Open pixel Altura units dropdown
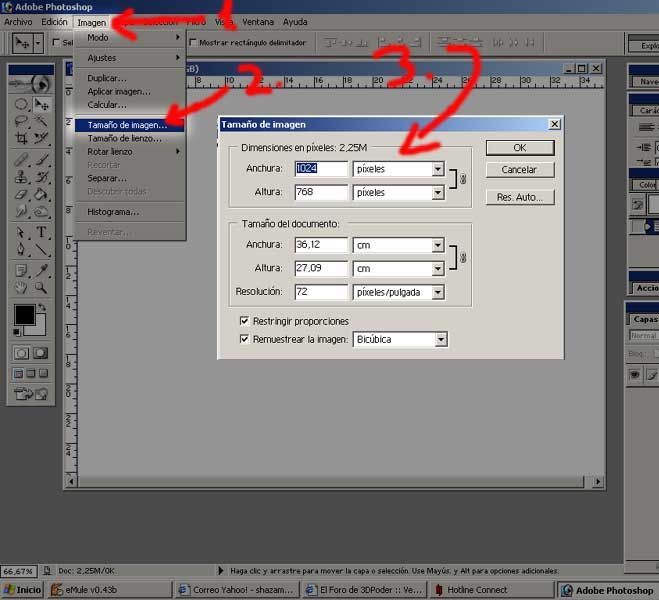This screenshot has width=659, height=600. (438, 192)
